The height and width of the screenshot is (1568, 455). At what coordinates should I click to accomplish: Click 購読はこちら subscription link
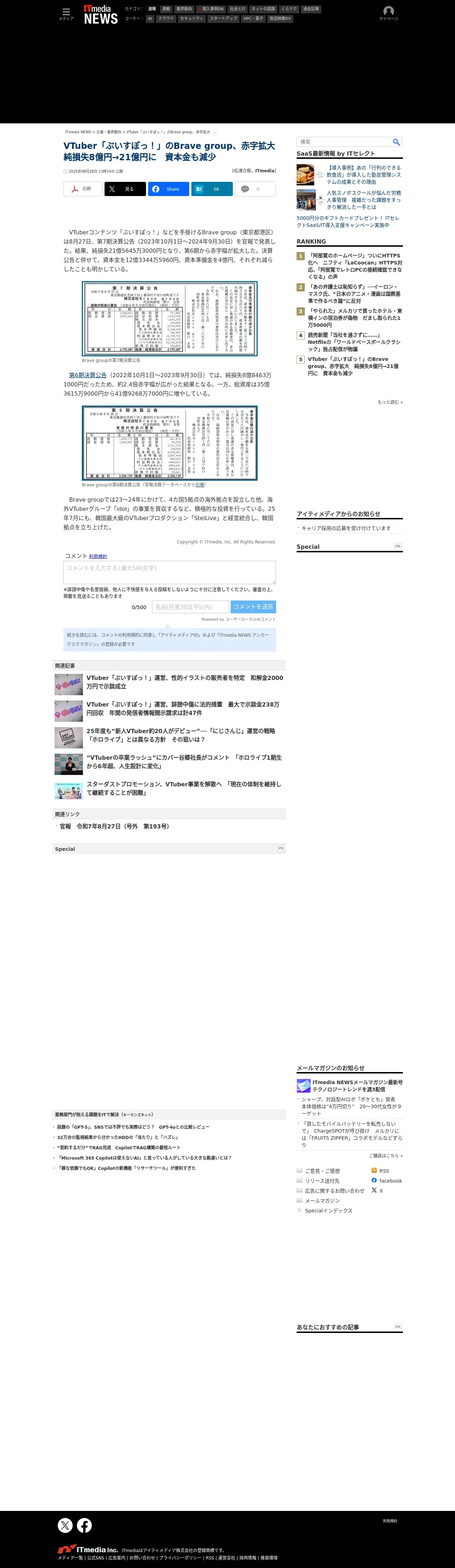point(386,1155)
